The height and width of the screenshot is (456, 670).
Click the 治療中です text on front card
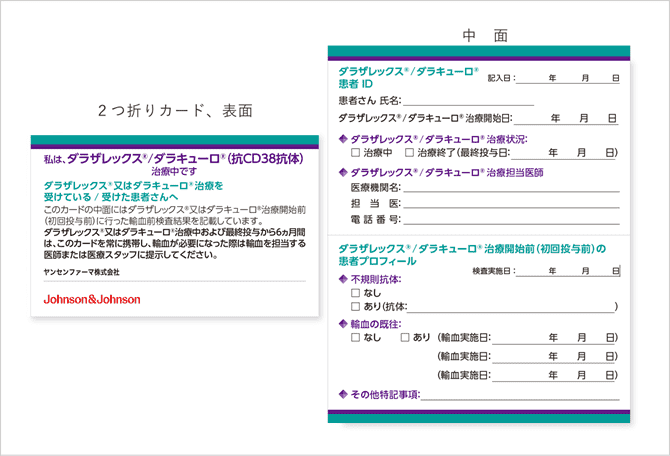[174, 171]
